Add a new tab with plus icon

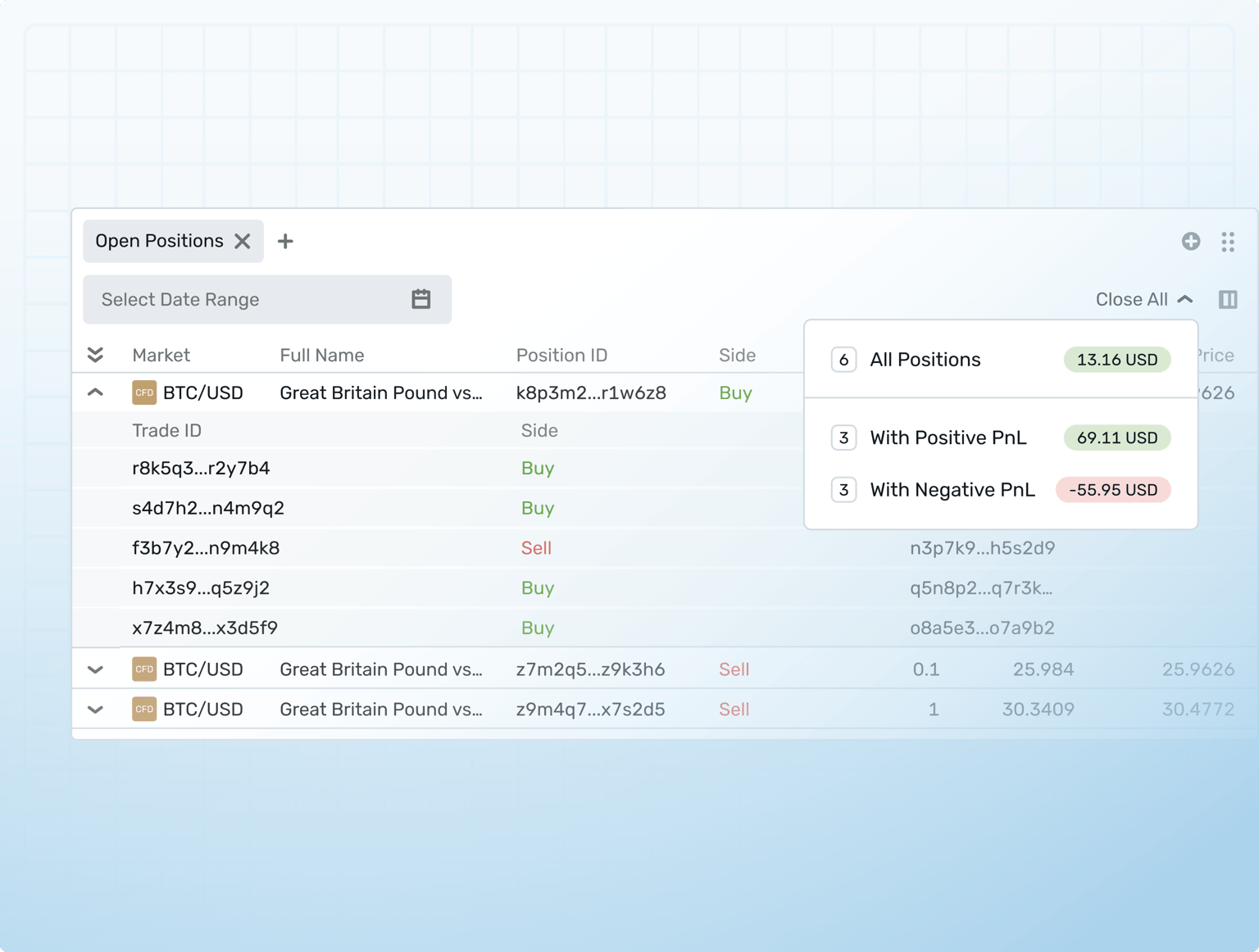pyautogui.click(x=285, y=241)
